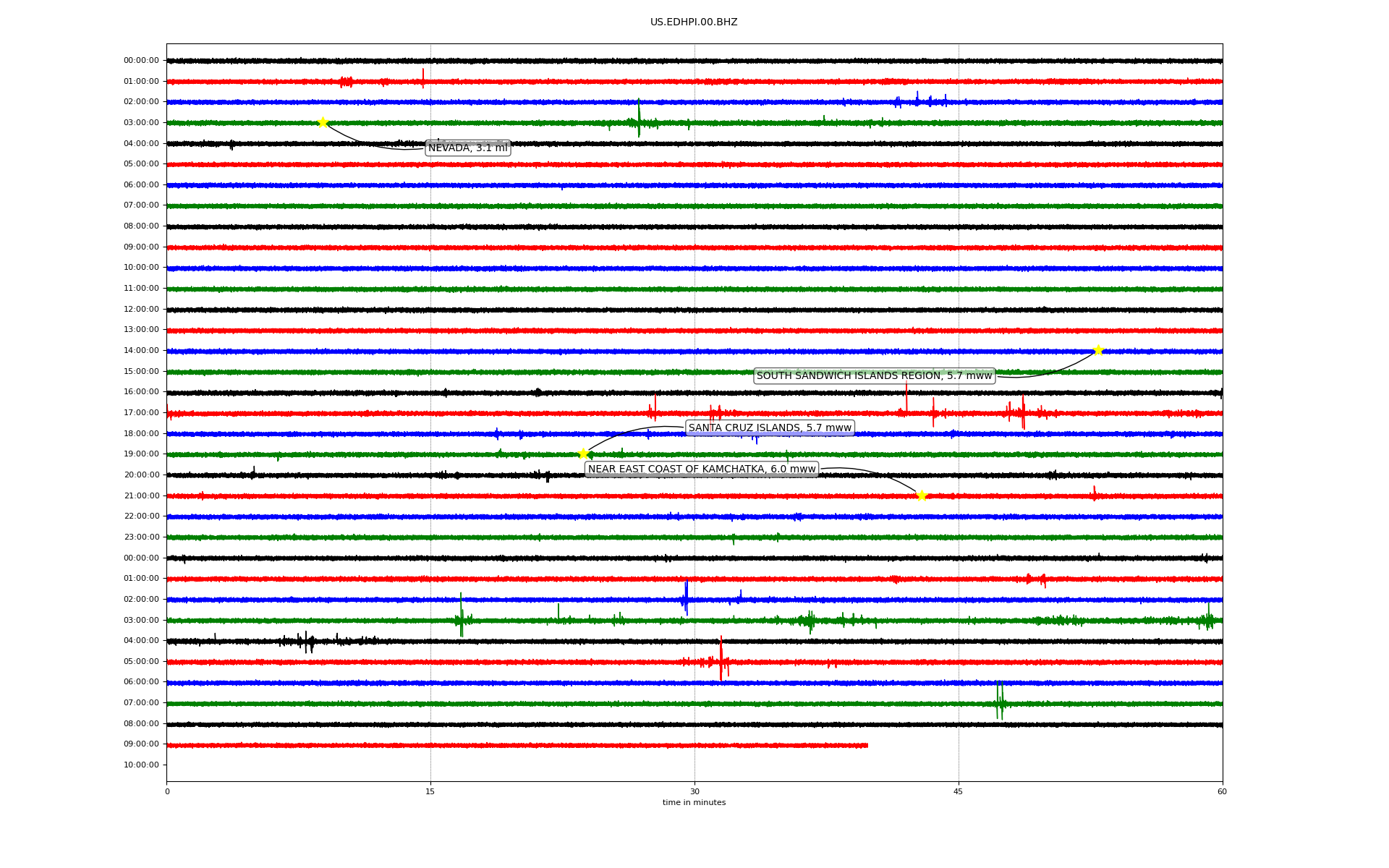Click the Santa Cruz Islands star marker
This screenshot has height=868, width=1389.
click(583, 454)
